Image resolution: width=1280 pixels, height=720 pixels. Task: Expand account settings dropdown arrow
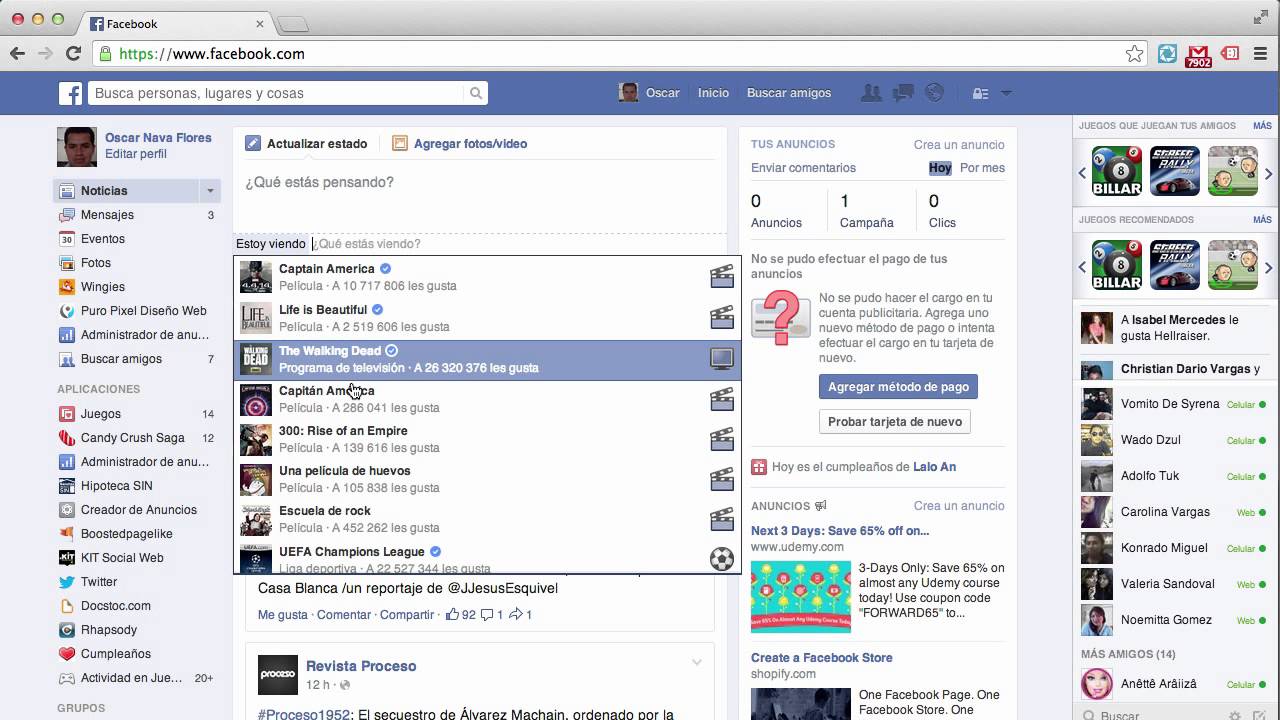(x=1006, y=93)
